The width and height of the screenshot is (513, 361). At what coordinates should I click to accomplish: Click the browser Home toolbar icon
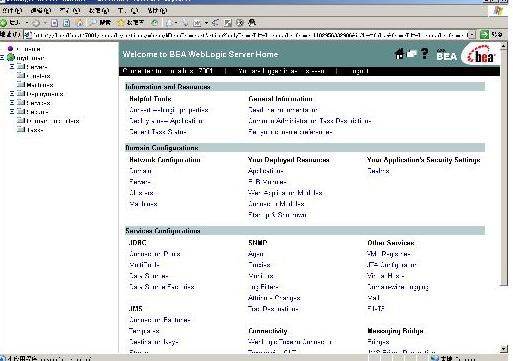coord(79,23)
